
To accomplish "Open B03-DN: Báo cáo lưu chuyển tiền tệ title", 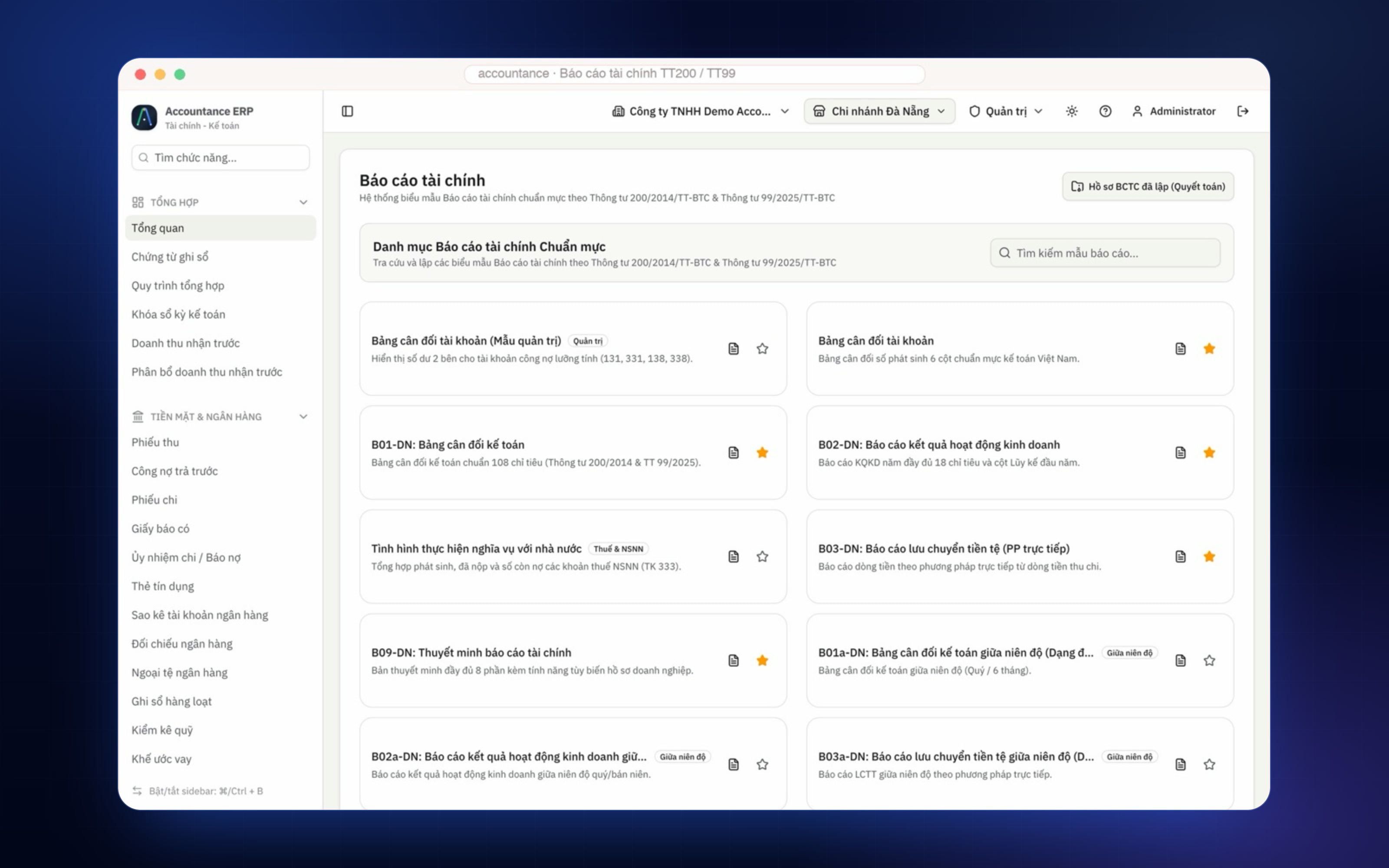I will point(944,548).
